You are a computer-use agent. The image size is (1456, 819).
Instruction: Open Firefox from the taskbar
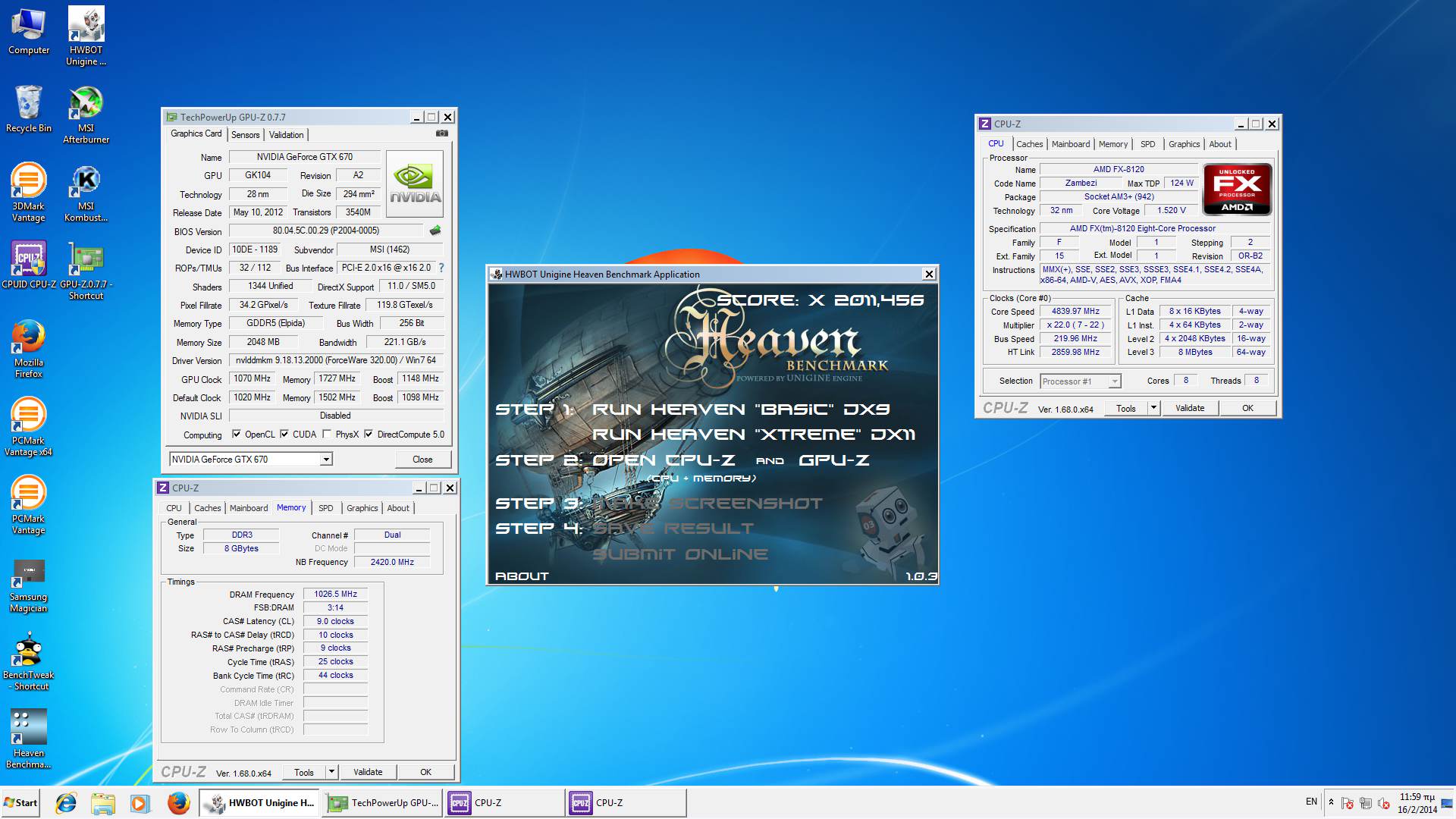178,802
